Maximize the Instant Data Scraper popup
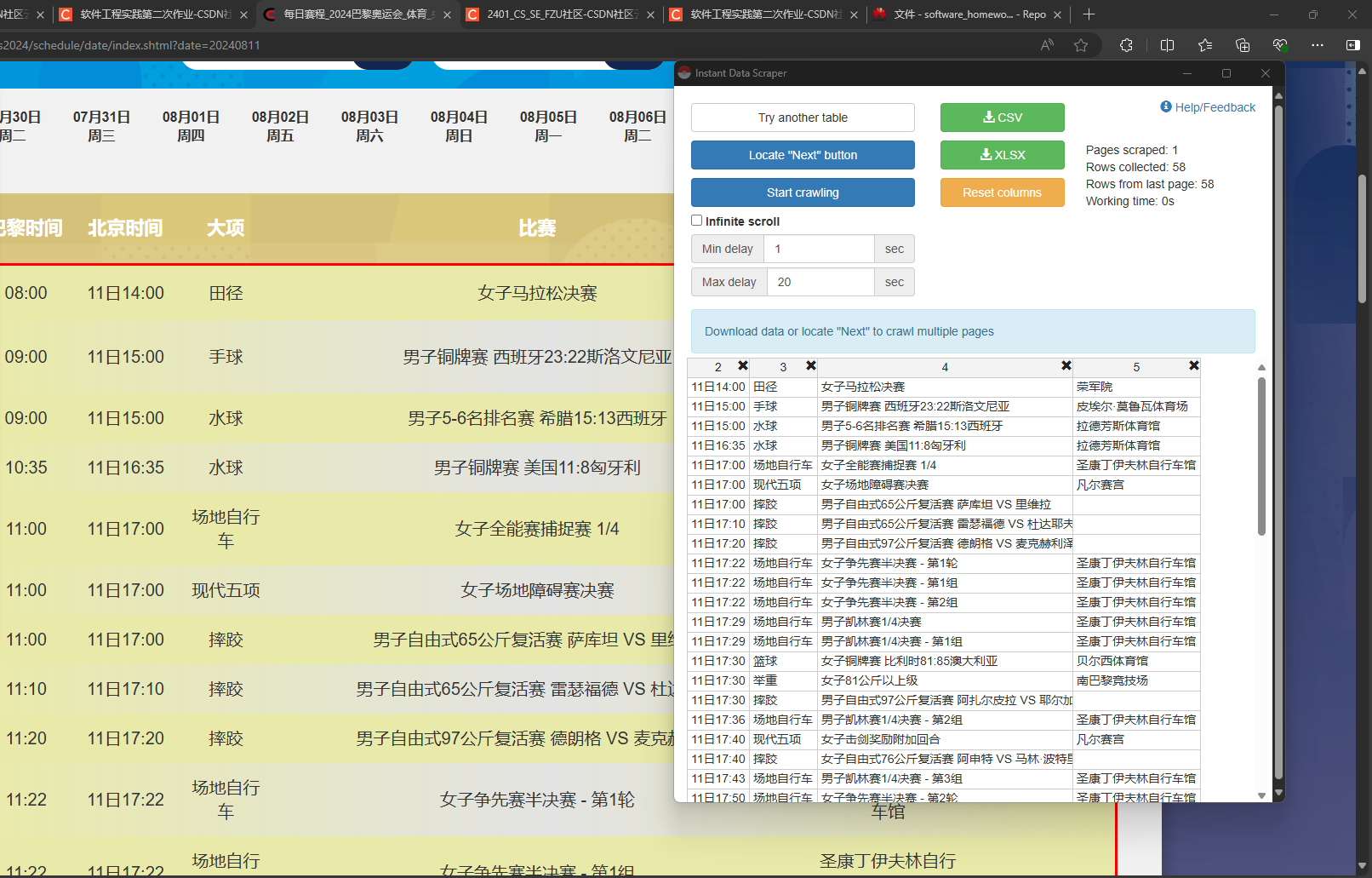Screen dimensions: 1372x878 coord(1226,73)
